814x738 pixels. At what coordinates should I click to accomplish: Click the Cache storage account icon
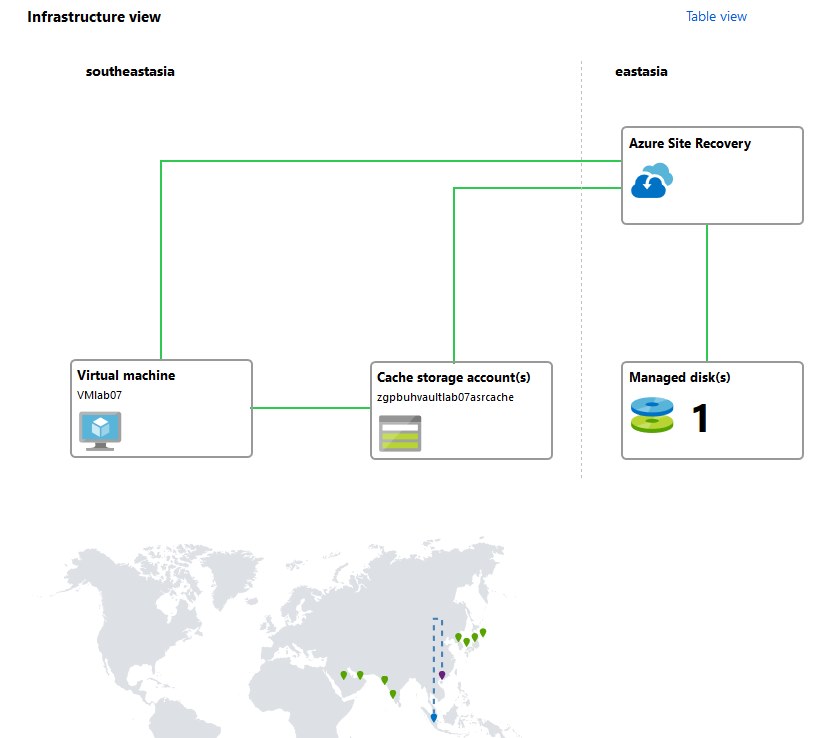pyautogui.click(x=399, y=433)
